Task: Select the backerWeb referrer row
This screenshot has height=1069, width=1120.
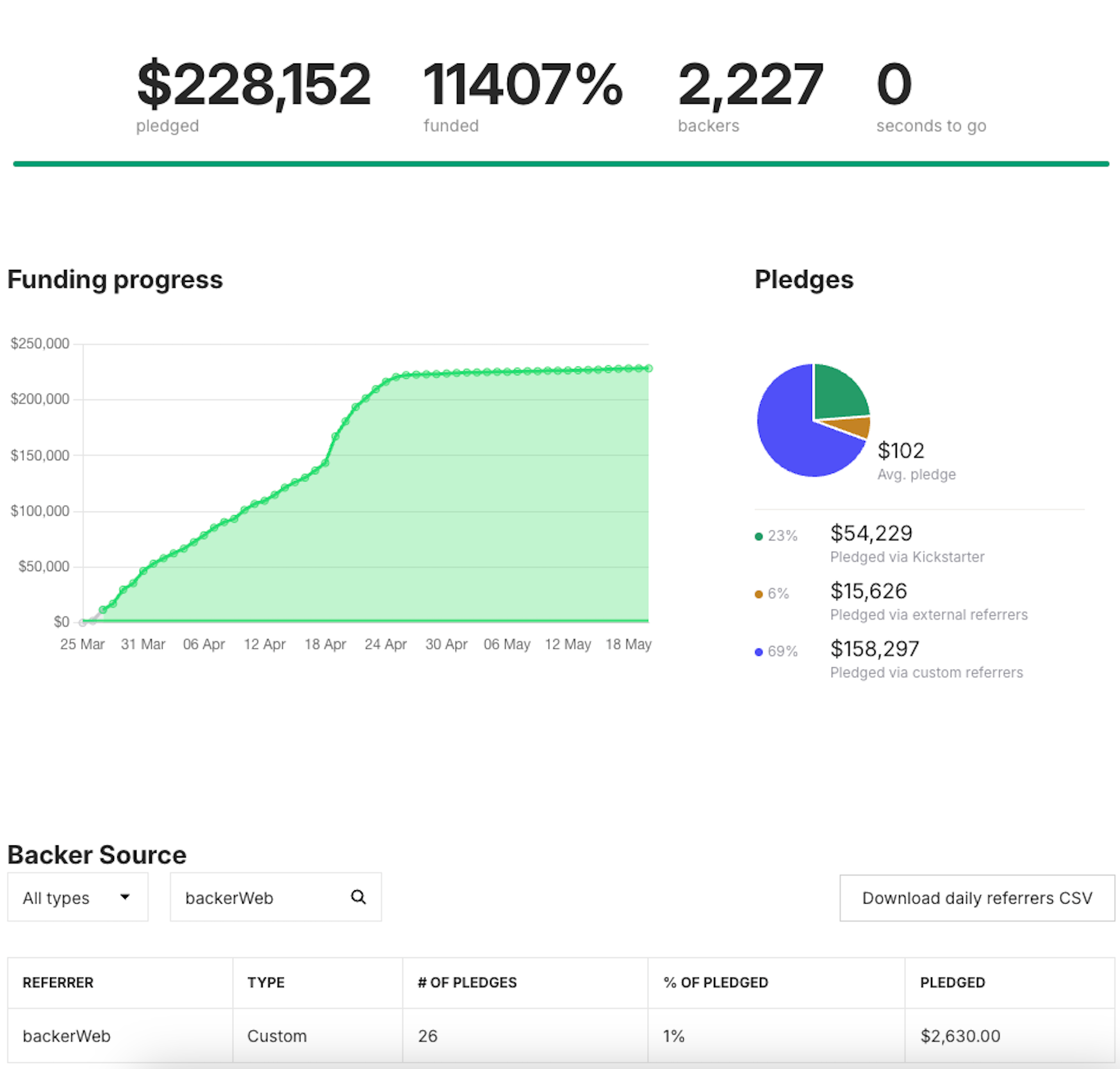Action: pos(67,1036)
